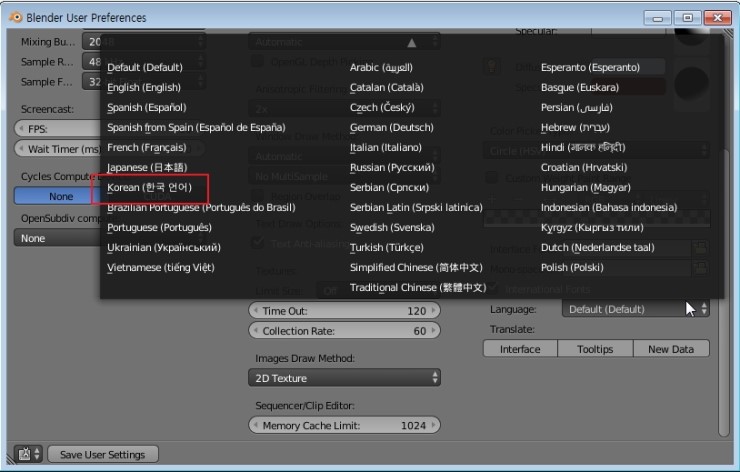The height and width of the screenshot is (472, 740).
Task: Close the Blender User Preferences window
Action: point(717,18)
